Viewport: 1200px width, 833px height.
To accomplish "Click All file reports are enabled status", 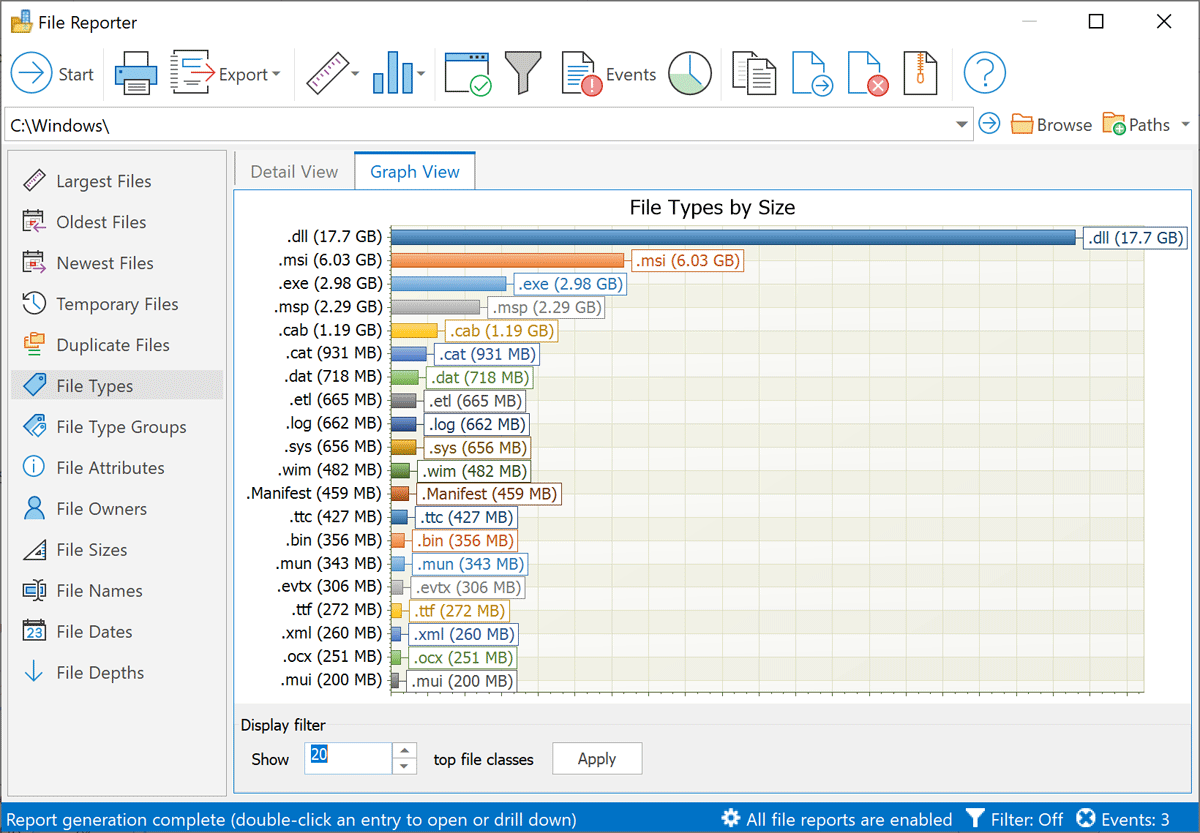I will tap(837, 819).
